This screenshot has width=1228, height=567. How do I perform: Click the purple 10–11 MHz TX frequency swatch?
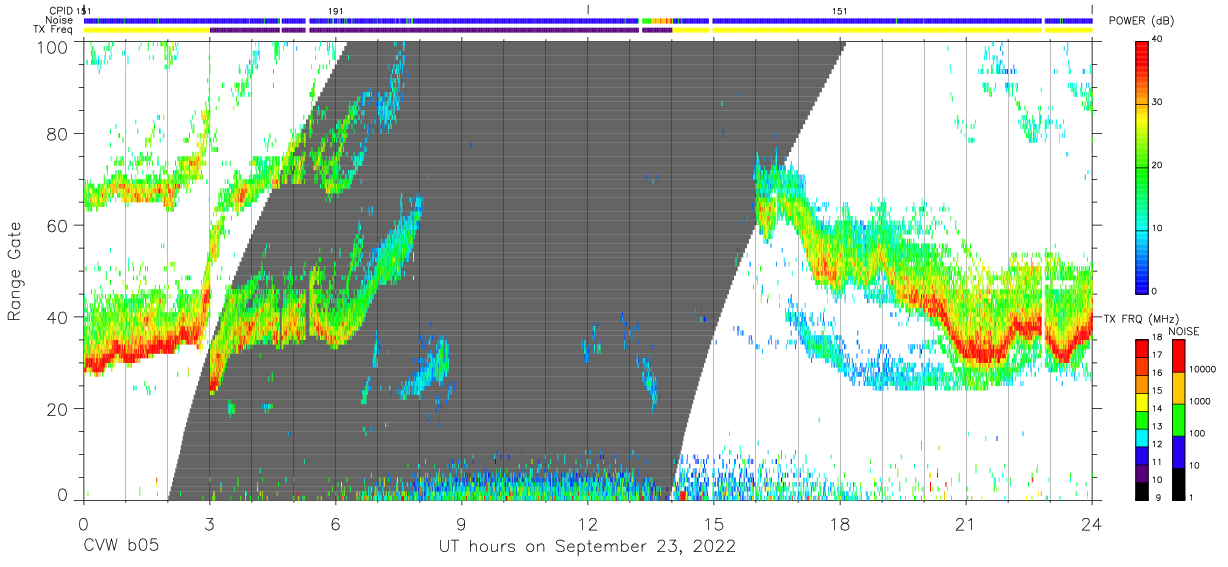tap(1143, 473)
